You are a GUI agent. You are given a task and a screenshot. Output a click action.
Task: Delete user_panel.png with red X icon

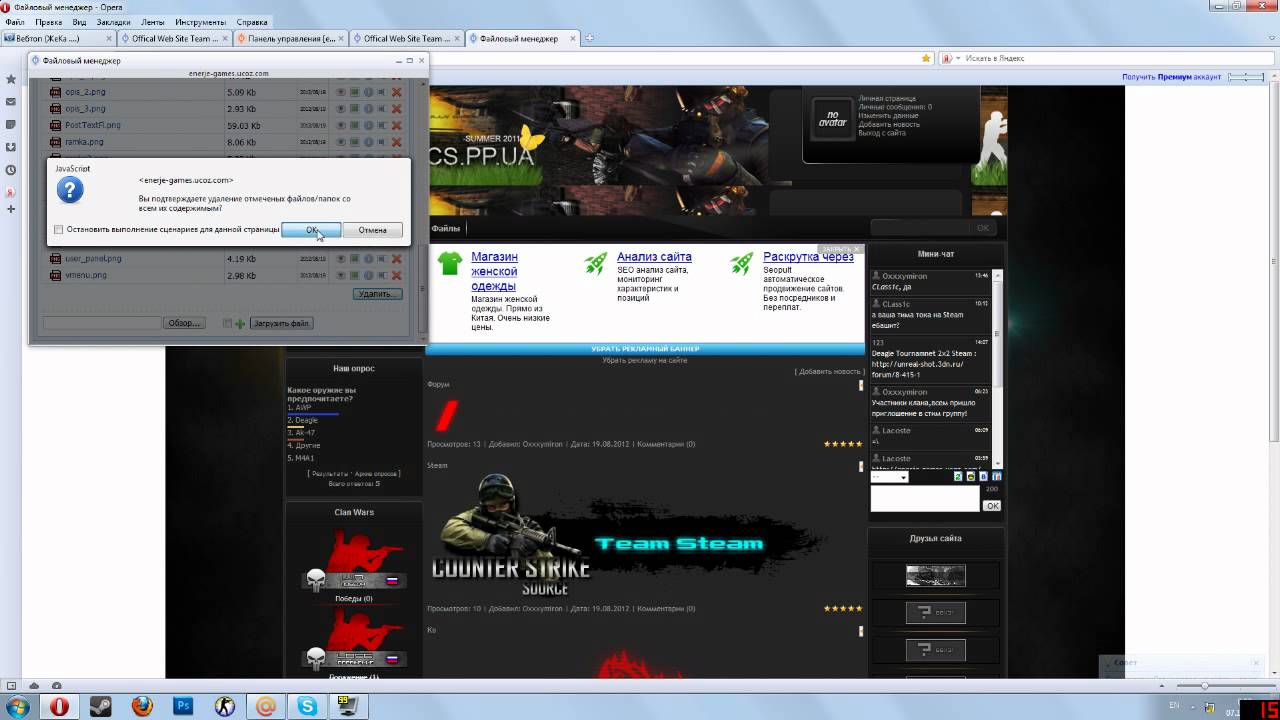[397, 258]
